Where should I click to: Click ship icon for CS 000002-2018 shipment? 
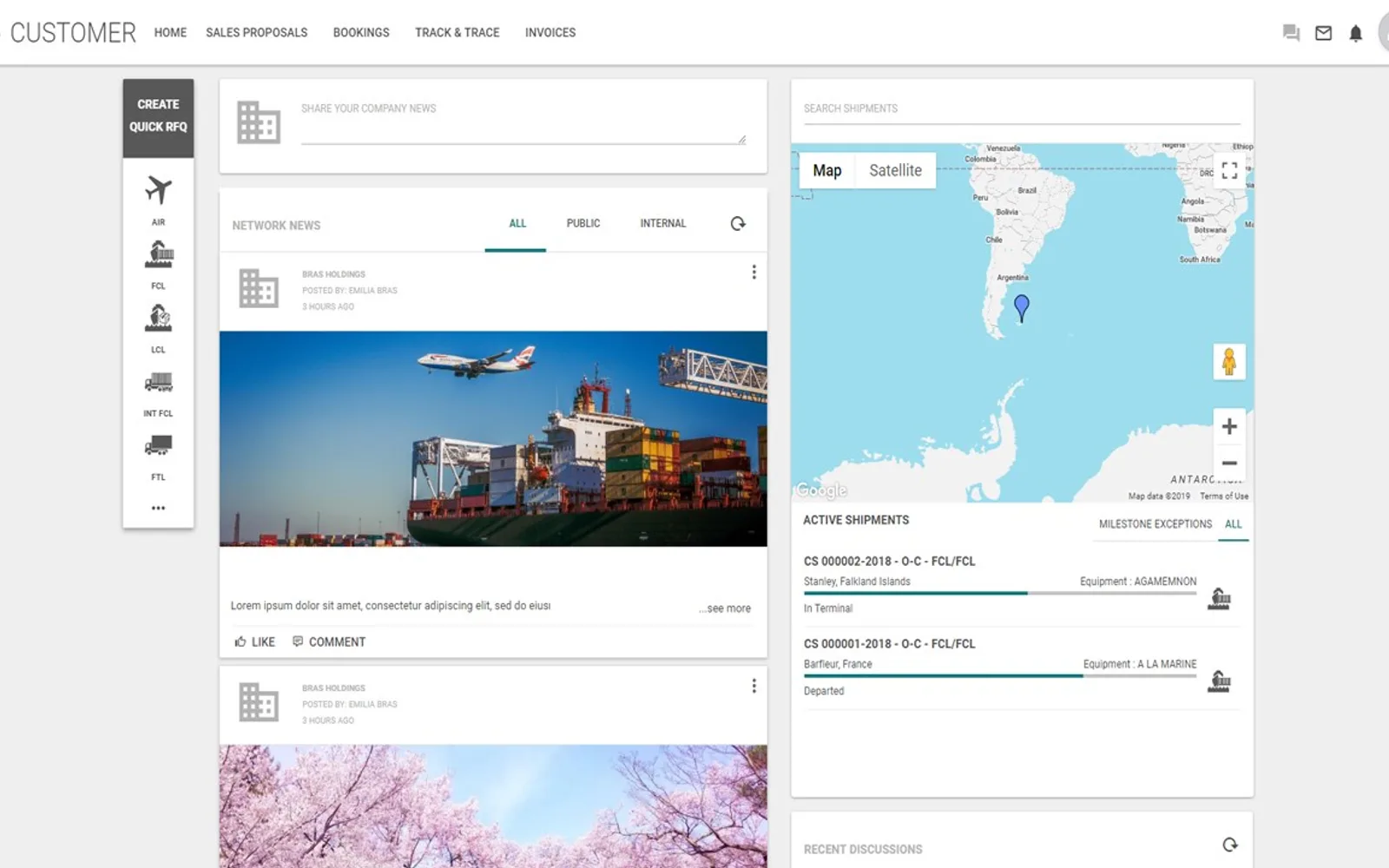pos(1220,598)
